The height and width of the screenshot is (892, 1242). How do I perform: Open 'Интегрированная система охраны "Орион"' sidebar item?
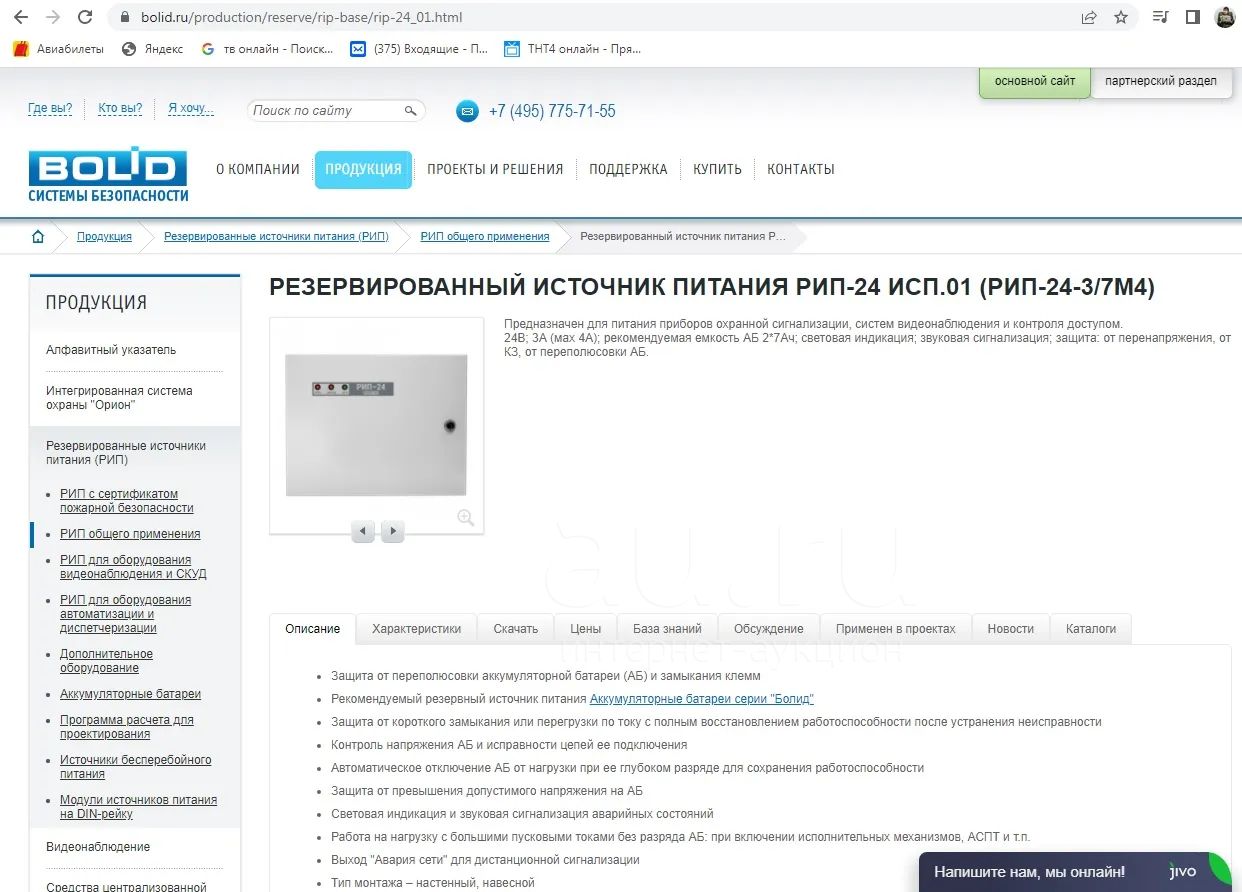[x=119, y=398]
